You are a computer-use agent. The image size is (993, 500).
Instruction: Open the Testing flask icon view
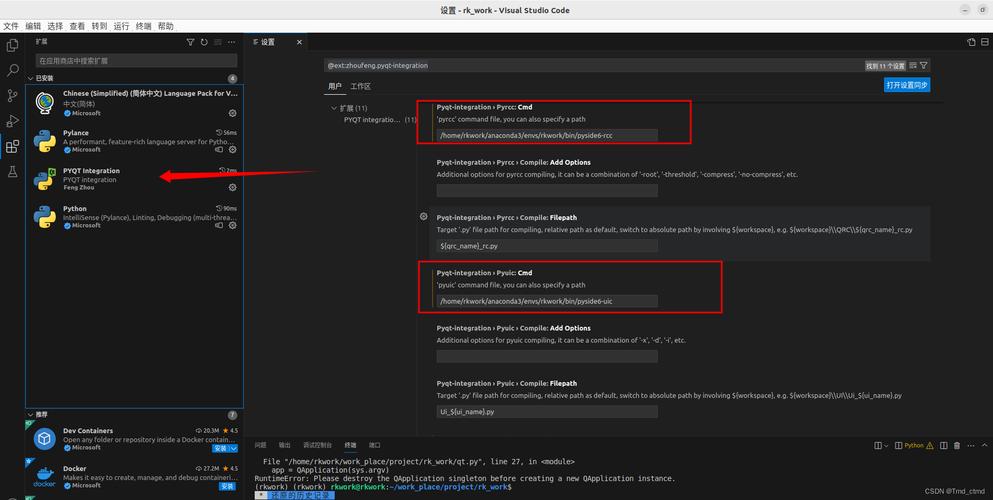tap(12, 172)
